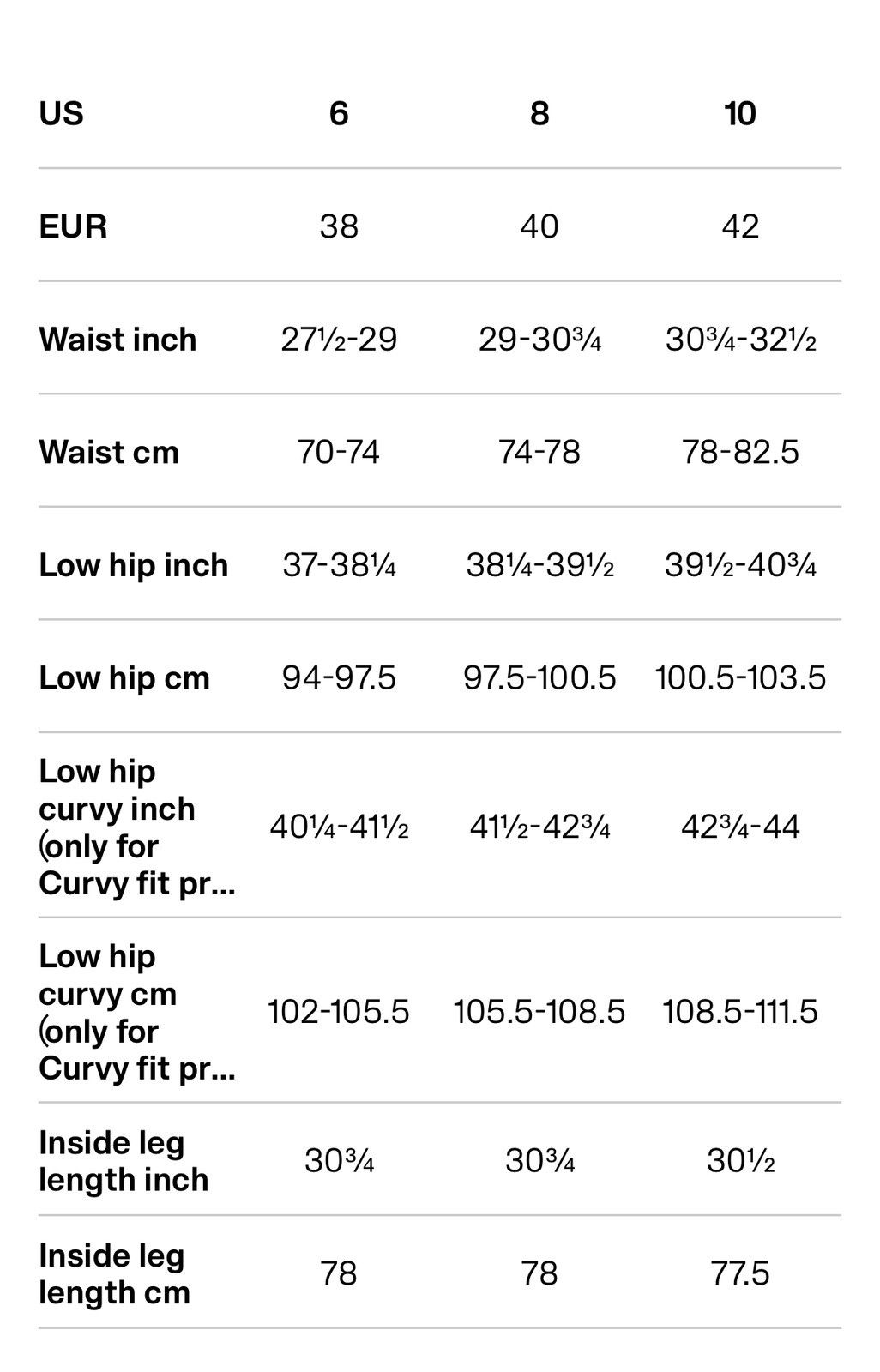
Task: Select the 102-105.5 curvy cm value
Action: tap(339, 1013)
